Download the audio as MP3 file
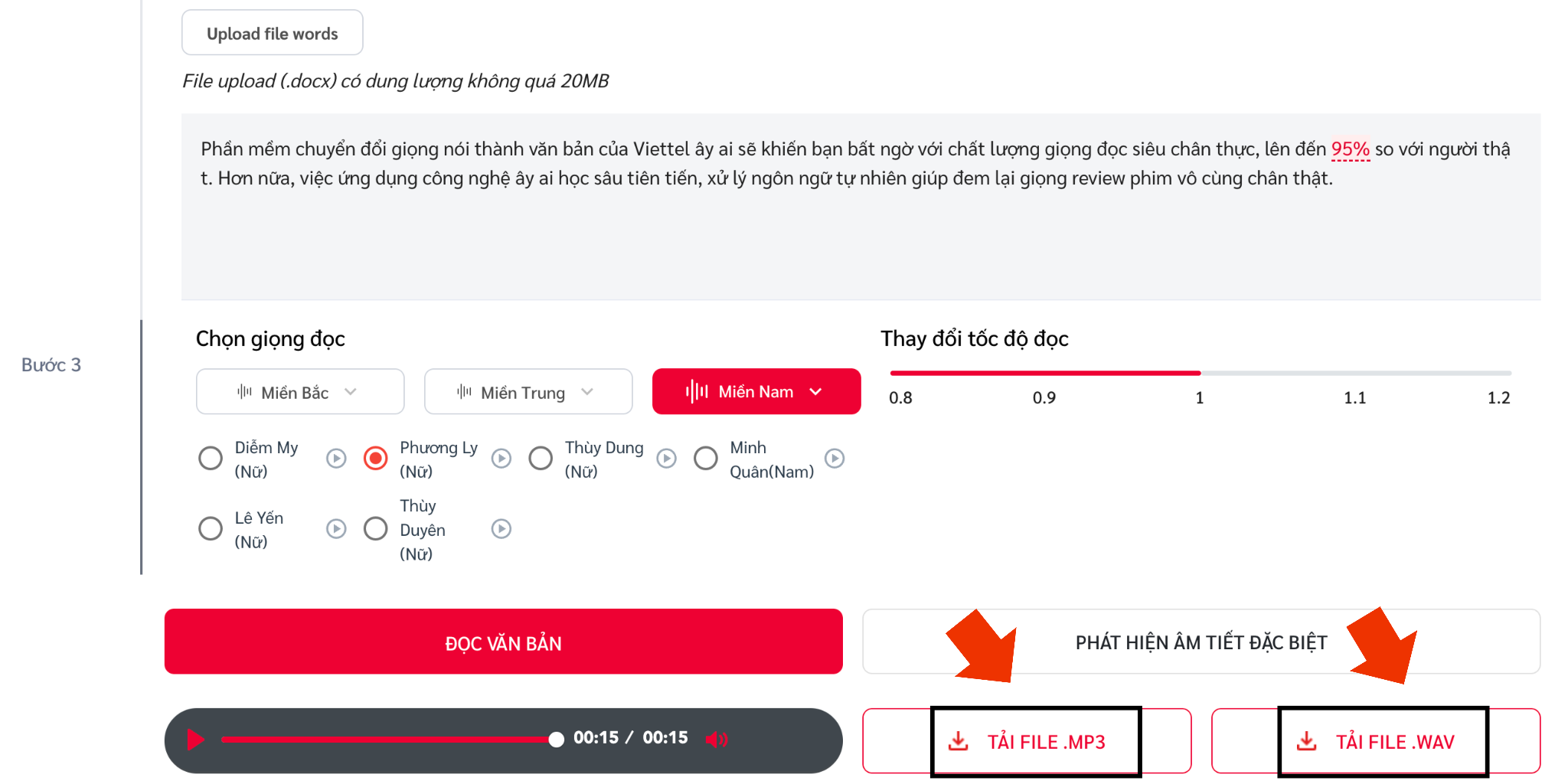1568x784 pixels. [1027, 741]
